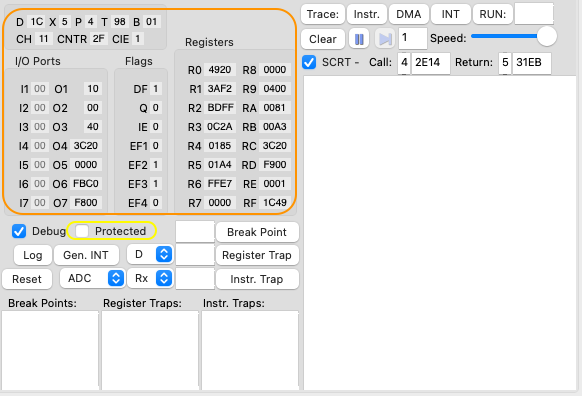
Task: Open the Rx dropdown selector
Action: [150, 278]
